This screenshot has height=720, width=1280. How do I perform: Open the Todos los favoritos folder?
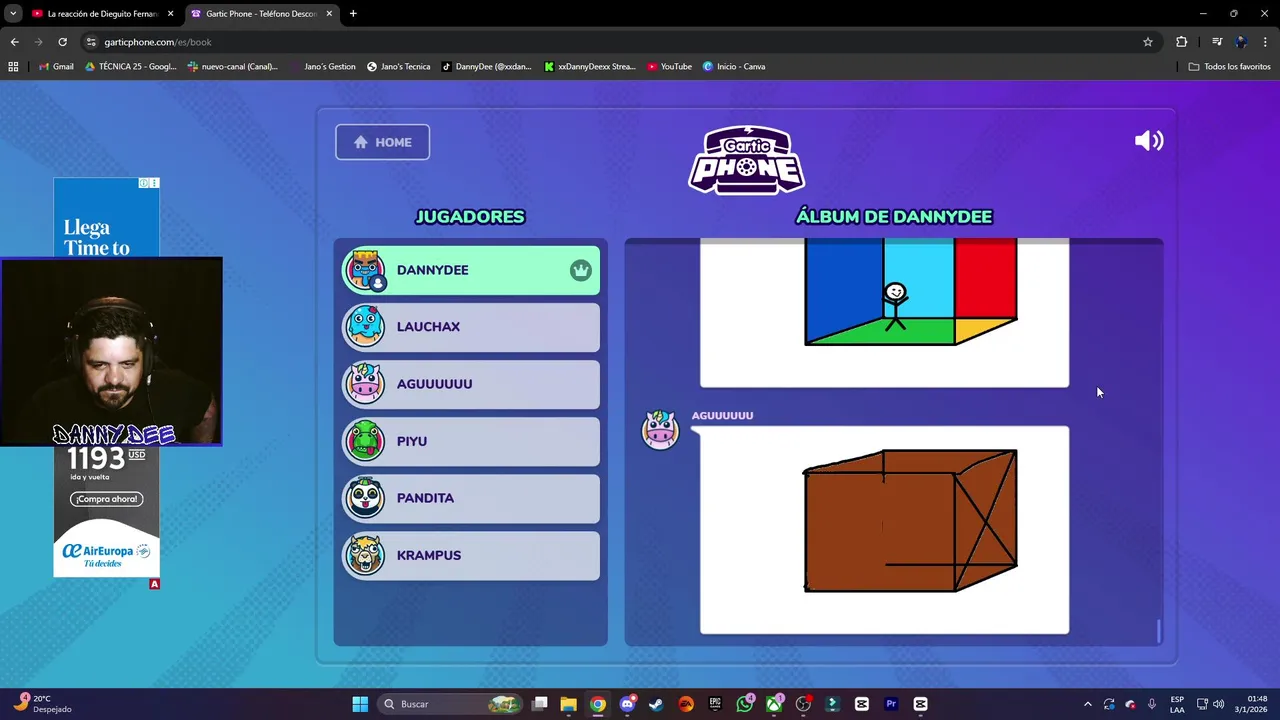coord(1229,67)
